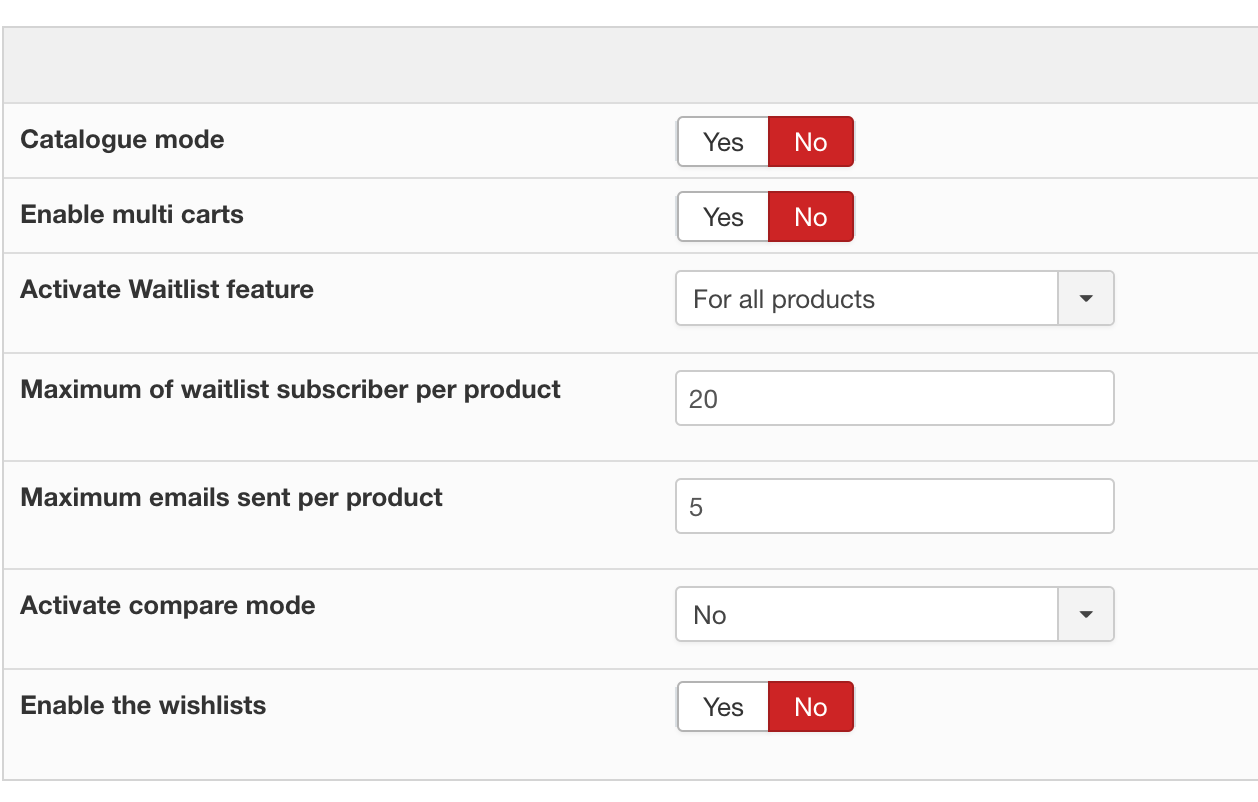The image size is (1258, 802).
Task: Click the 'Enable the wishlists' label
Action: click(x=143, y=705)
